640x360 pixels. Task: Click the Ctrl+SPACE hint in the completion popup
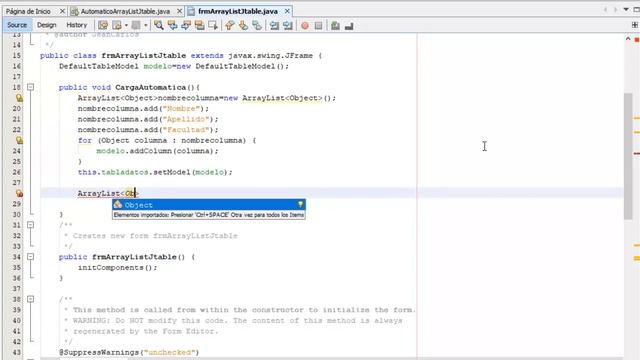click(x=209, y=215)
